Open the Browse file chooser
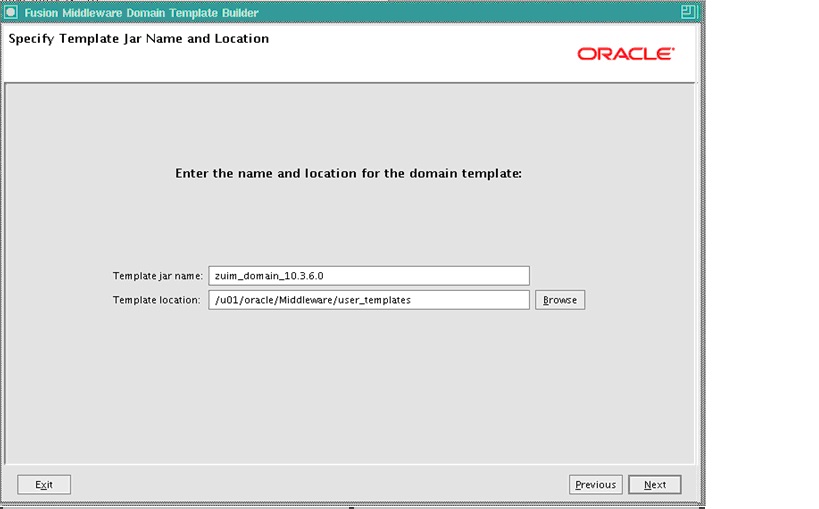819x509 pixels. coord(560,300)
